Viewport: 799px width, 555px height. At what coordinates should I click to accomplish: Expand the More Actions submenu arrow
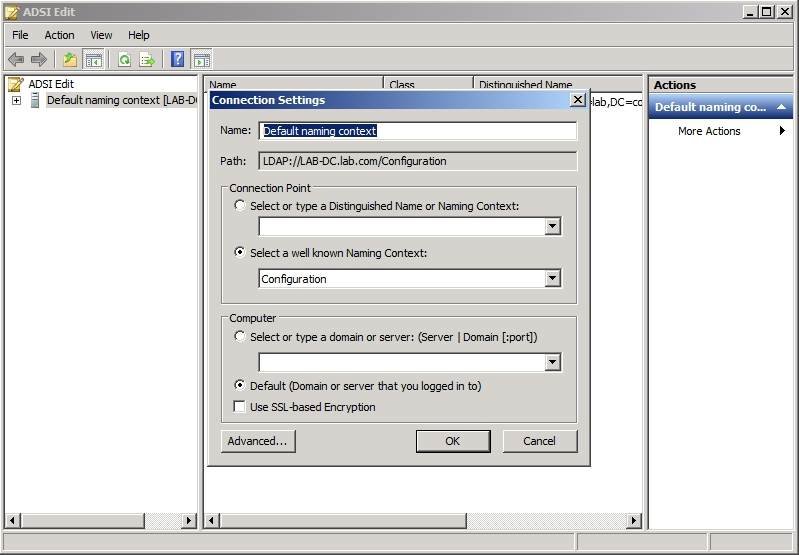pyautogui.click(x=782, y=131)
